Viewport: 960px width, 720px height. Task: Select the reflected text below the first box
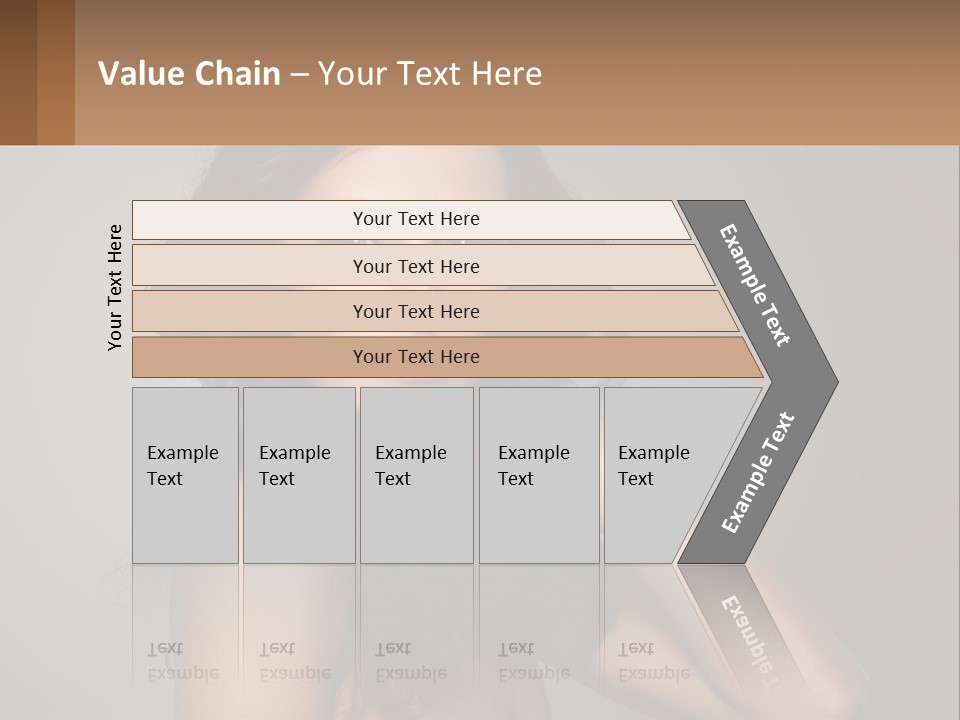tap(182, 662)
